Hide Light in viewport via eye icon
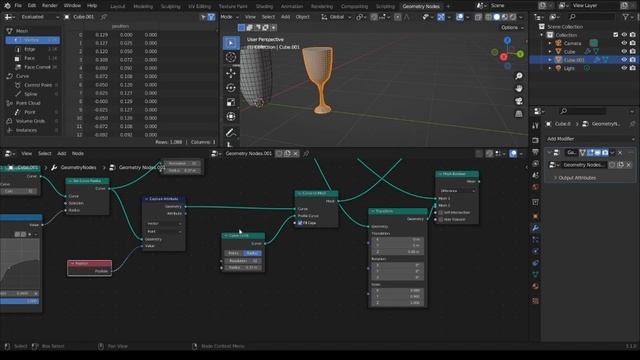The width and height of the screenshot is (640, 360). coord(624,68)
